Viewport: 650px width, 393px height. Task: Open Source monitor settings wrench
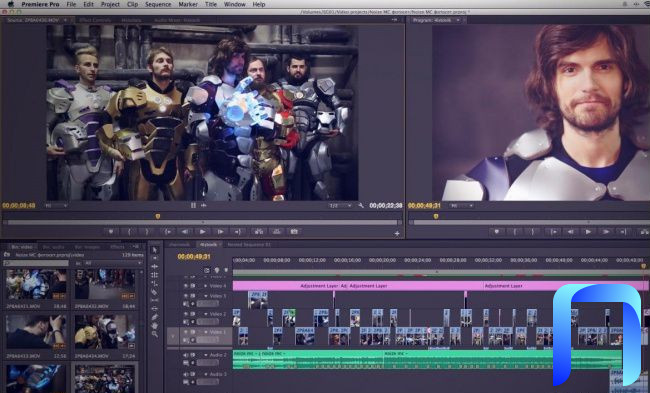coord(361,206)
